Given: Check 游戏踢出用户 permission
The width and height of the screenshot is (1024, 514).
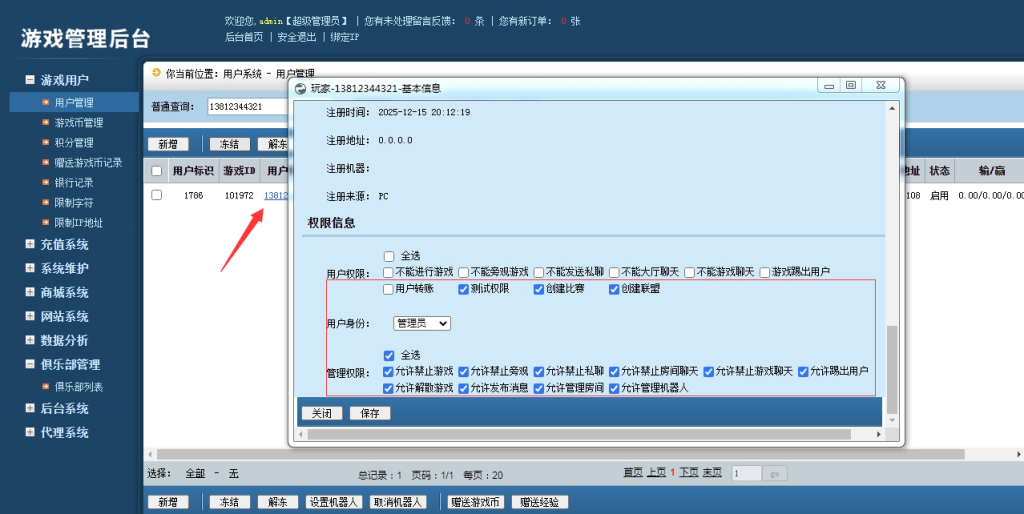Looking at the screenshot, I should pos(765,272).
